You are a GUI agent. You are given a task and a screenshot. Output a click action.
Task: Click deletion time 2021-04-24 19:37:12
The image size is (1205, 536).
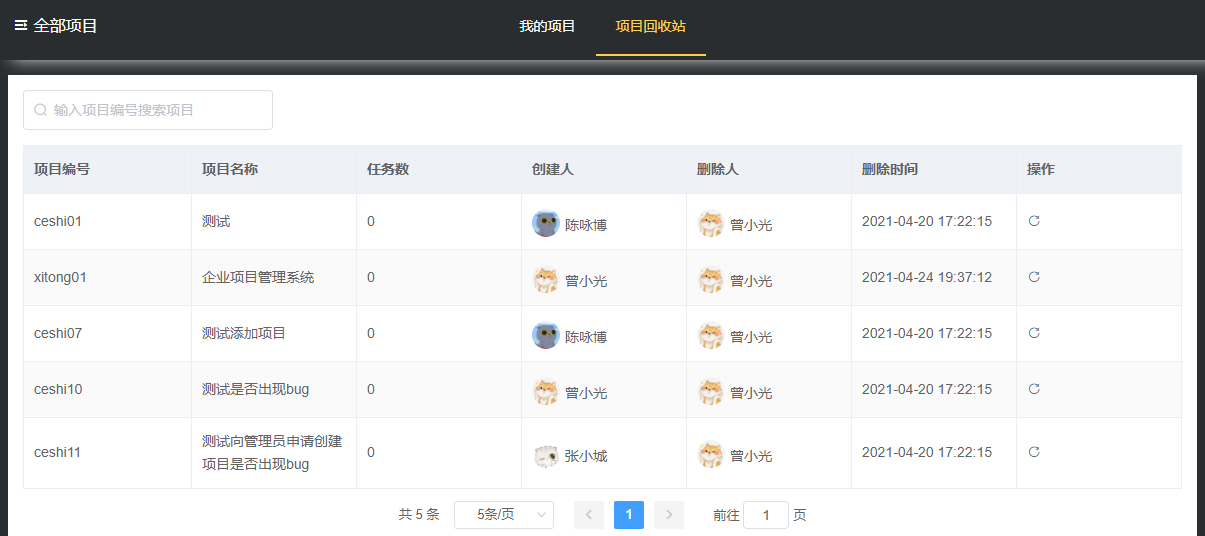coord(927,277)
